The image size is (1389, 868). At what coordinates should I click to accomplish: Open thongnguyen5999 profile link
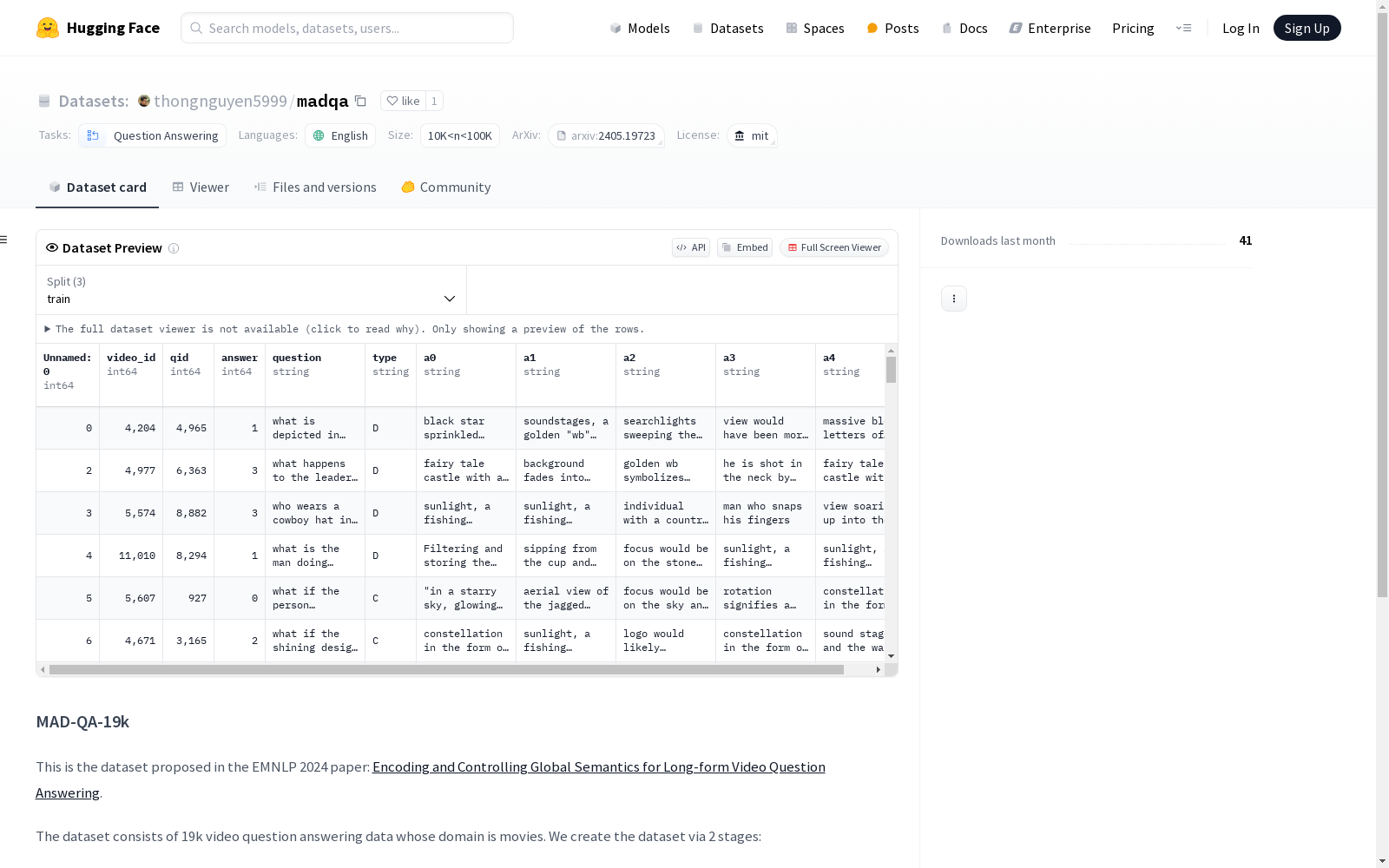[221, 101]
